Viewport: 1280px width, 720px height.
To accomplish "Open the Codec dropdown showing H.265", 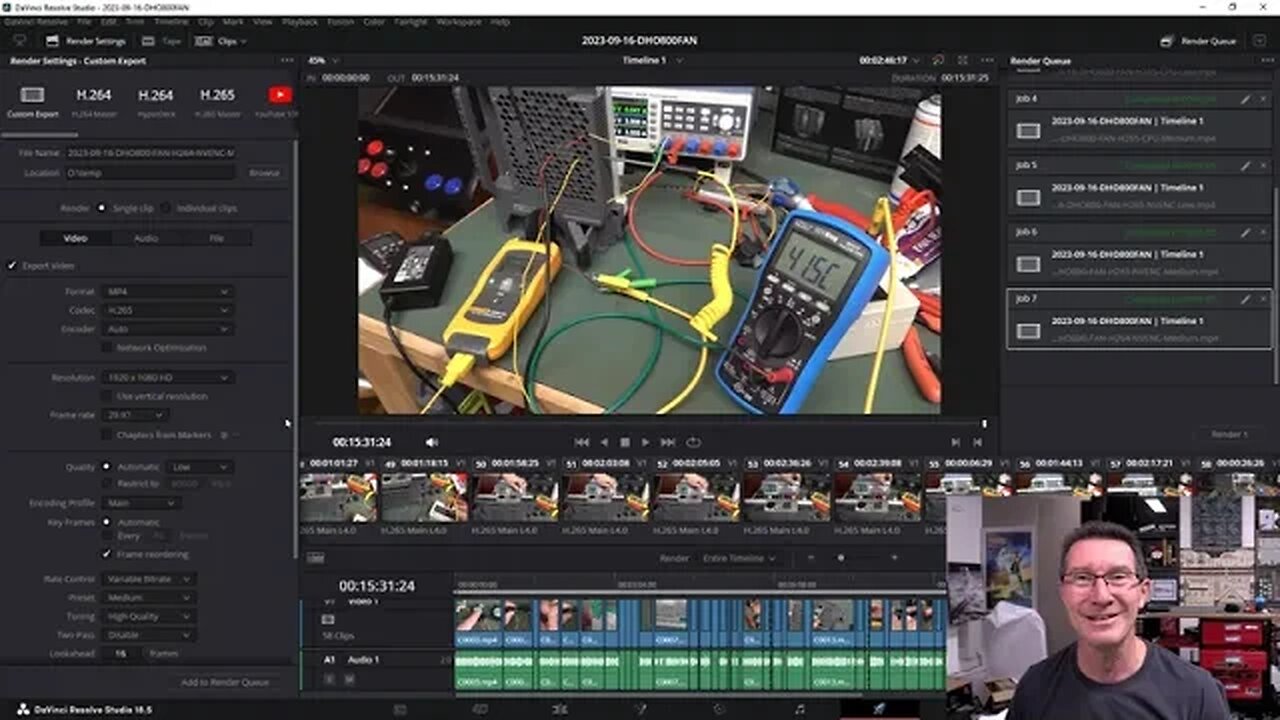I will [x=167, y=310].
